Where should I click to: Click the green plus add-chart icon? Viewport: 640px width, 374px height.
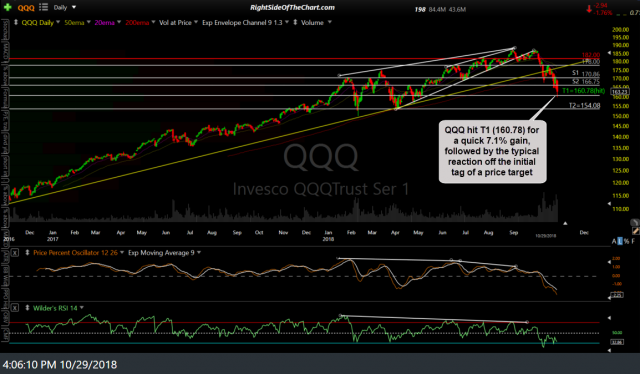tap(7, 7)
